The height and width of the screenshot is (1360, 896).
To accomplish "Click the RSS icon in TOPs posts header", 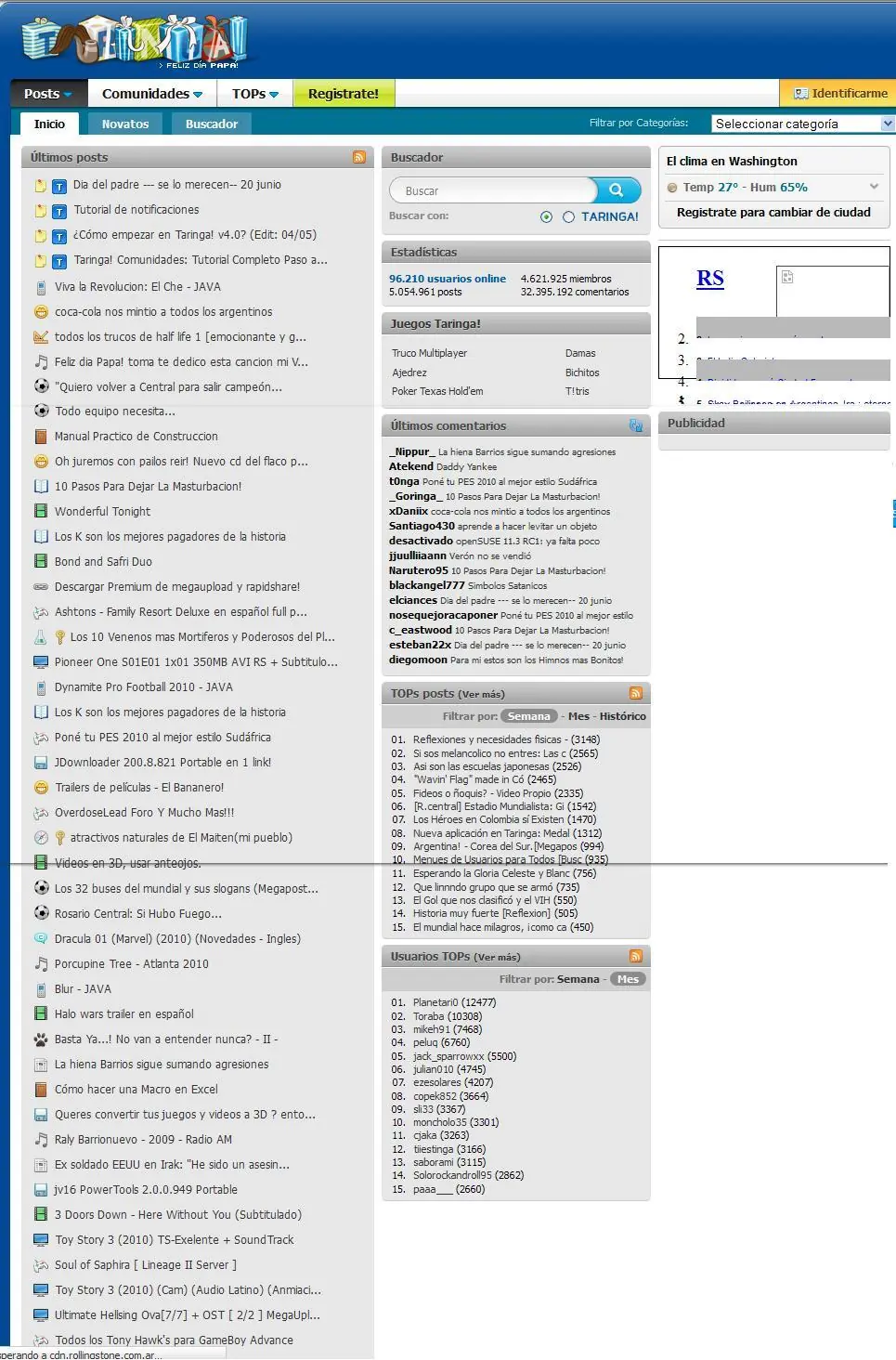I will tap(636, 693).
